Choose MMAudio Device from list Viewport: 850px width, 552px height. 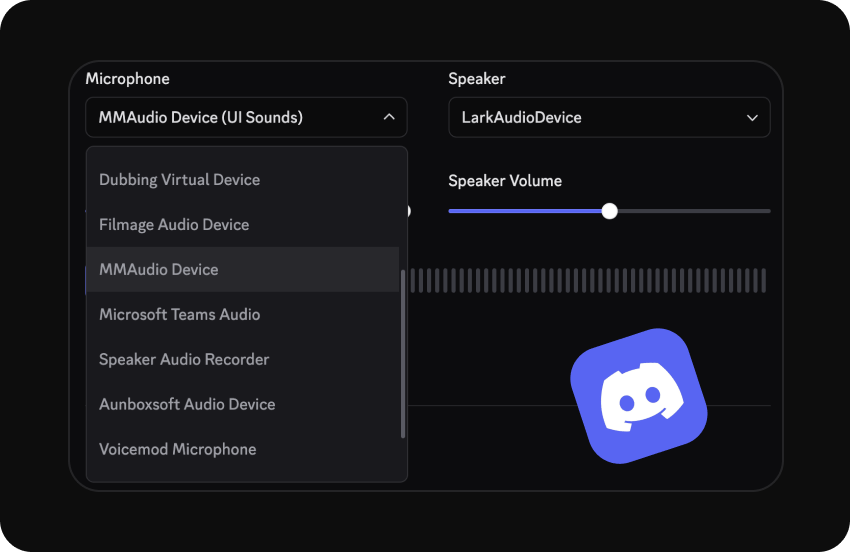243,269
